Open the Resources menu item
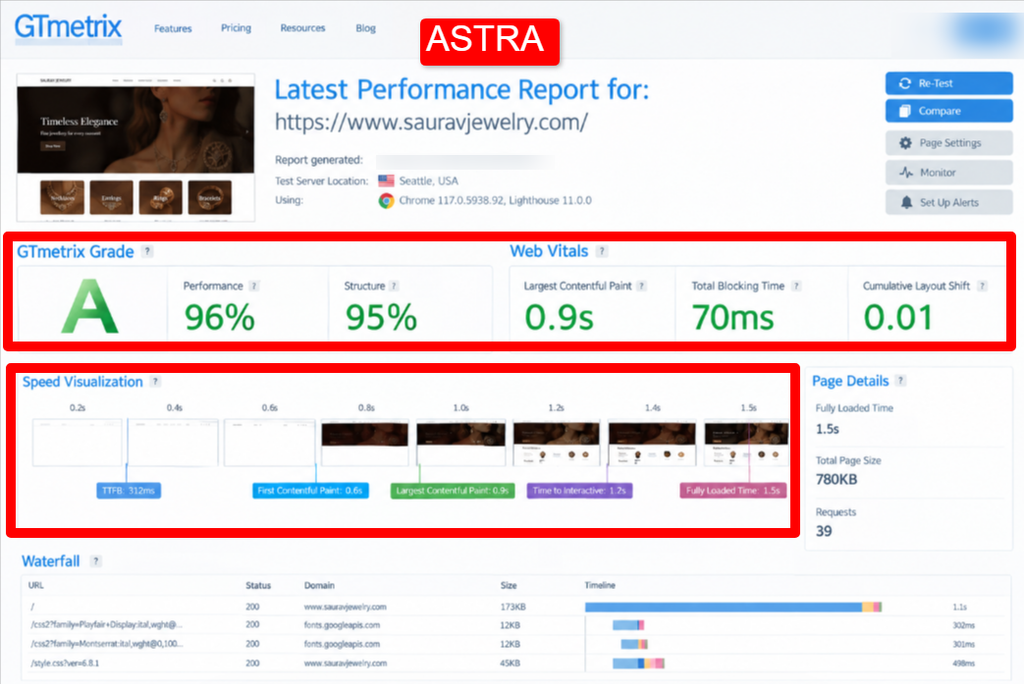Image resolution: width=1024 pixels, height=684 pixels. point(302,28)
